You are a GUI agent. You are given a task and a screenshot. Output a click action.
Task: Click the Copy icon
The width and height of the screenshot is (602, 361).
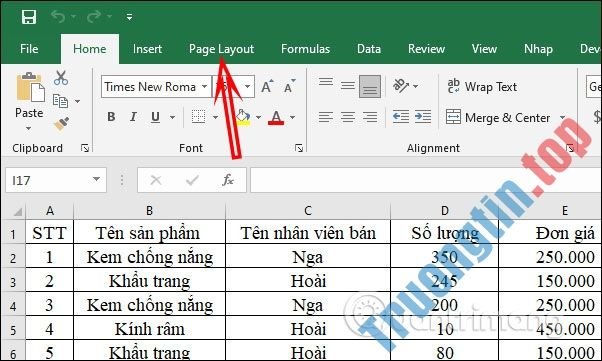click(60, 101)
